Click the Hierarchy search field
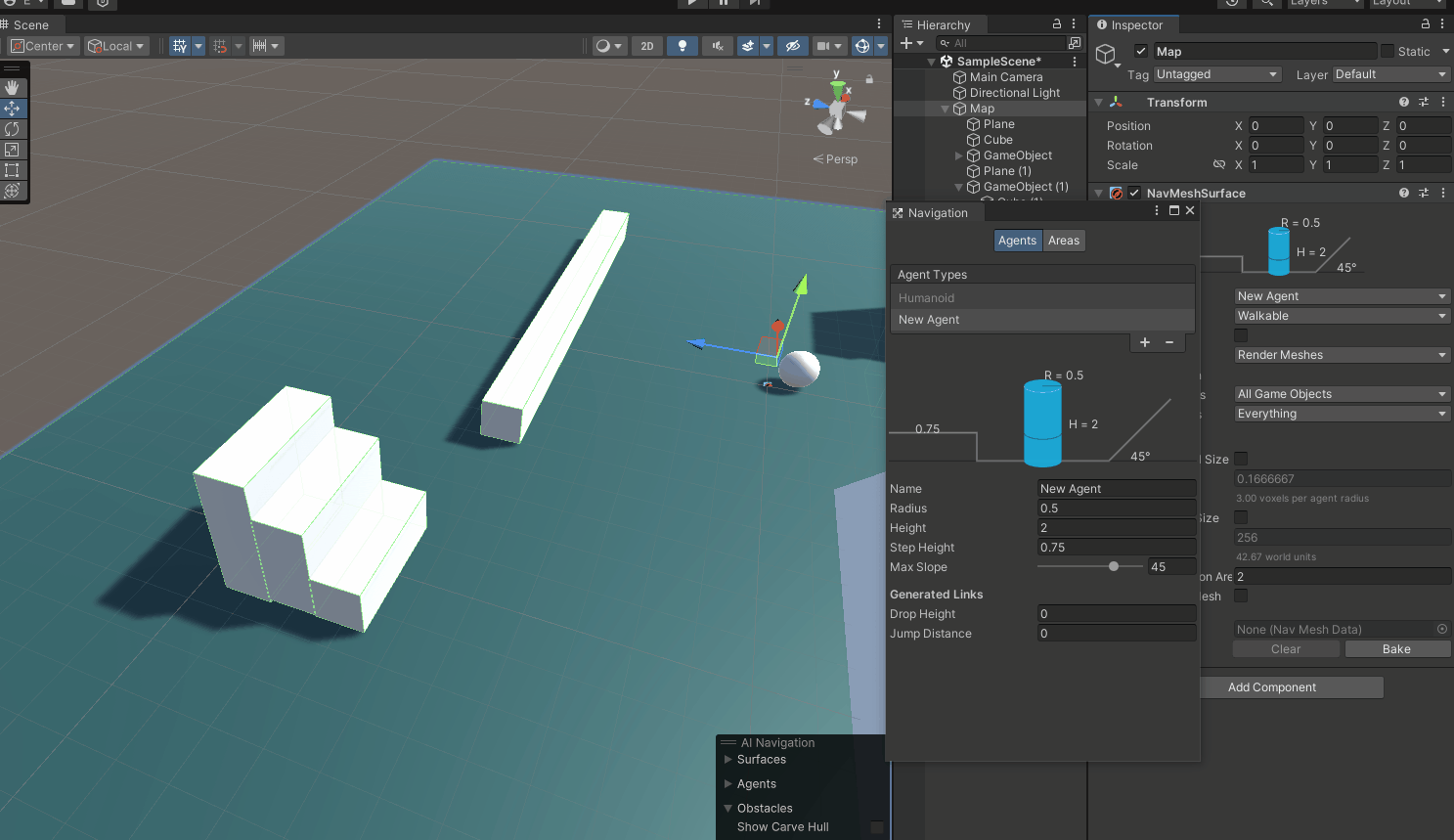 999,43
